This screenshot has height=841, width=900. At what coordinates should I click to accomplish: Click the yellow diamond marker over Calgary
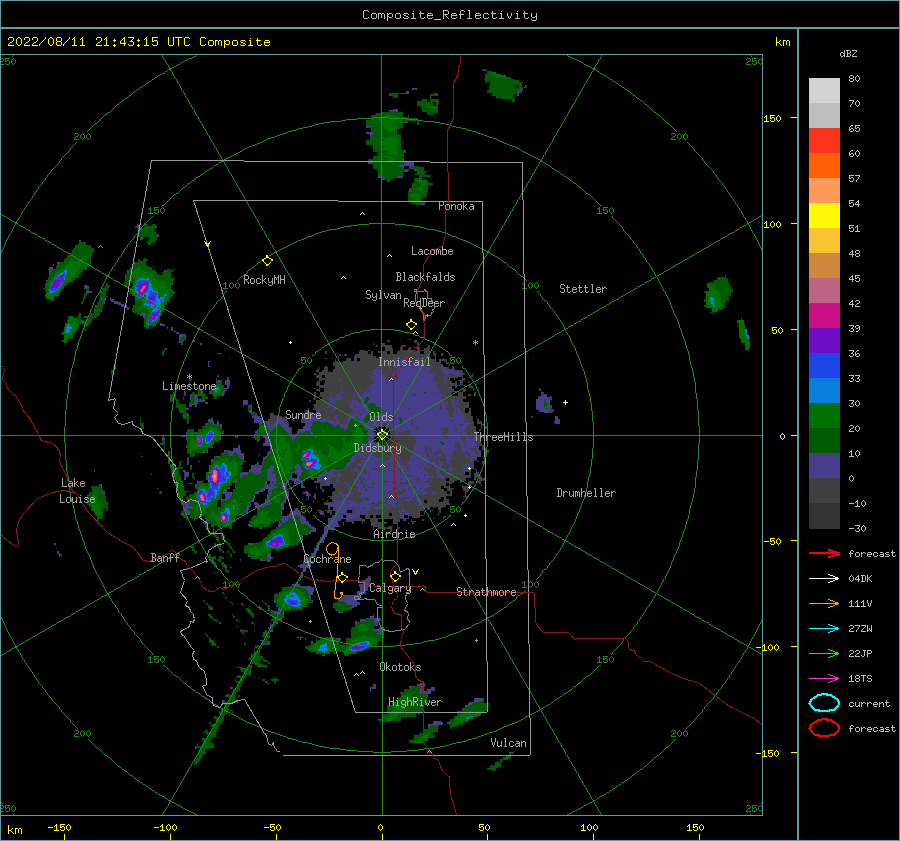click(x=395, y=576)
